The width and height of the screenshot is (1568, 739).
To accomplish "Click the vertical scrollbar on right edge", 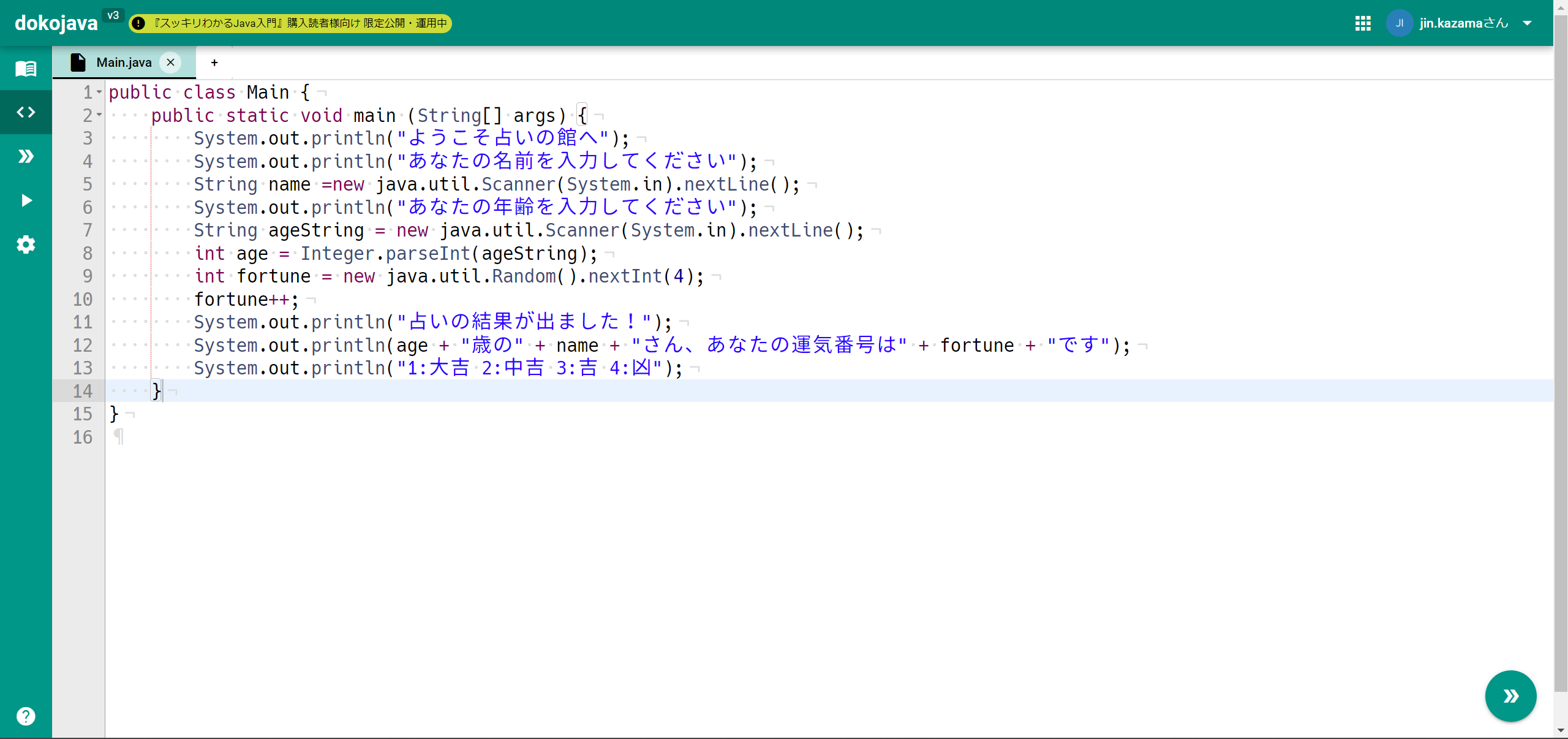I will point(1560,368).
